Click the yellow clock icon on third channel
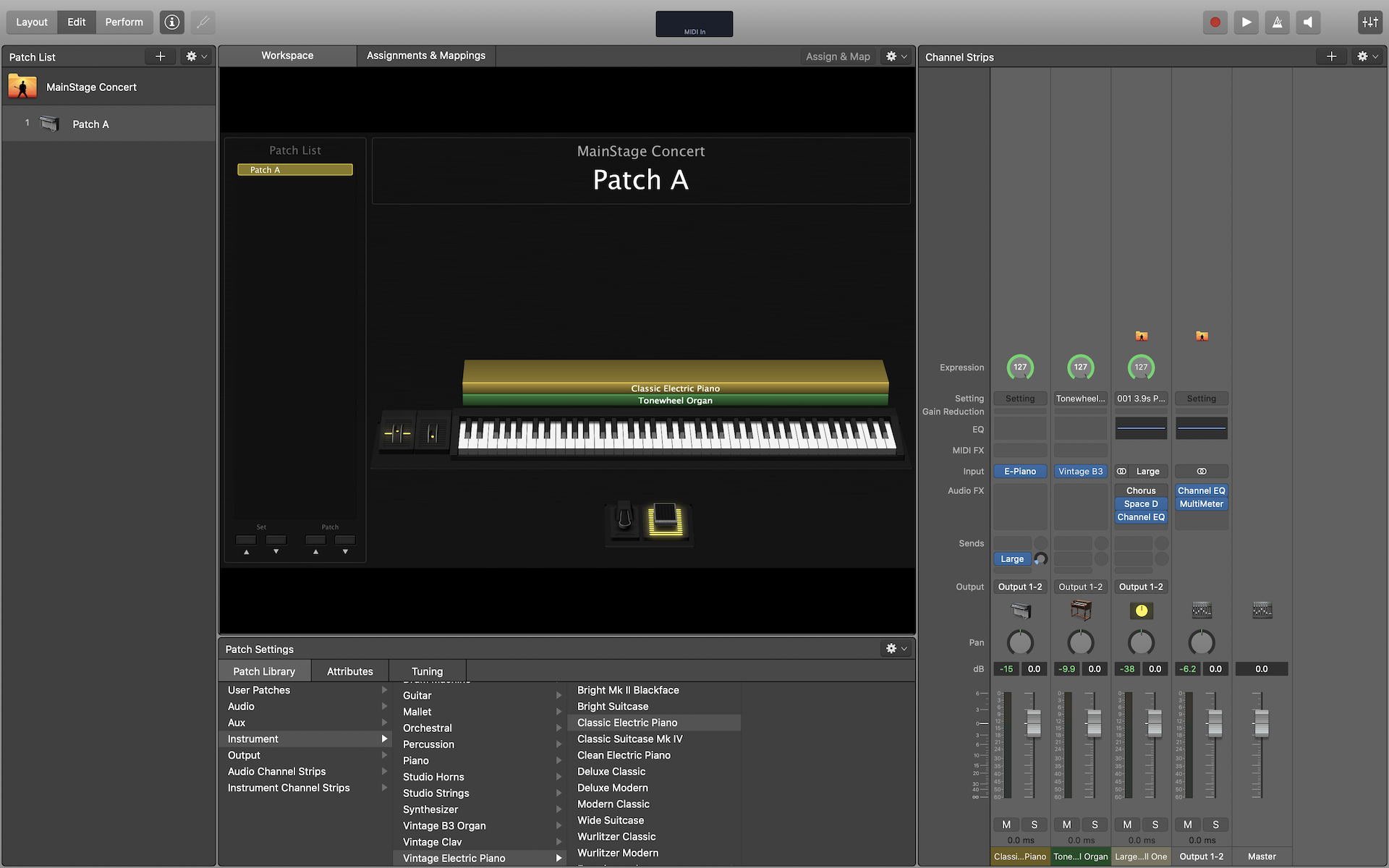The width and height of the screenshot is (1389, 868). click(x=1141, y=610)
